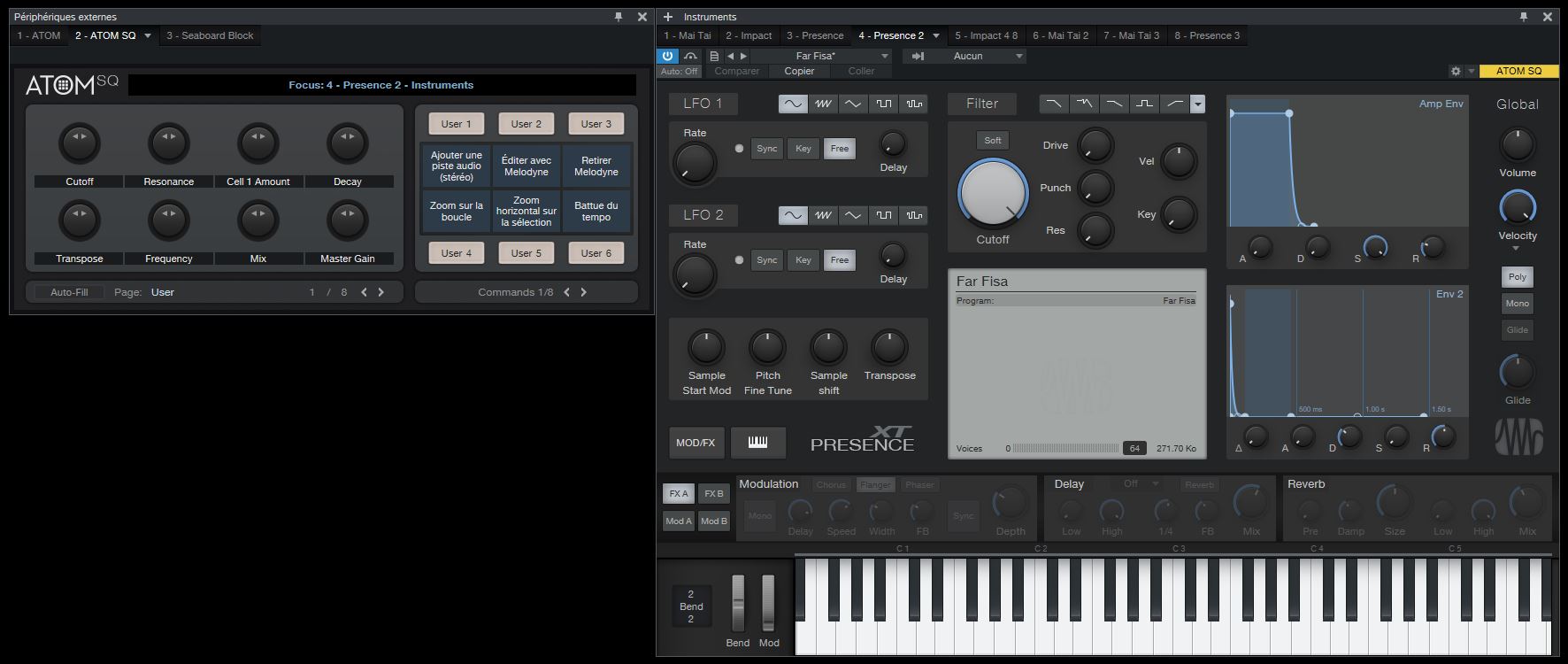
Task: Expand the filter type dropdown arrow
Action: tap(1197, 104)
